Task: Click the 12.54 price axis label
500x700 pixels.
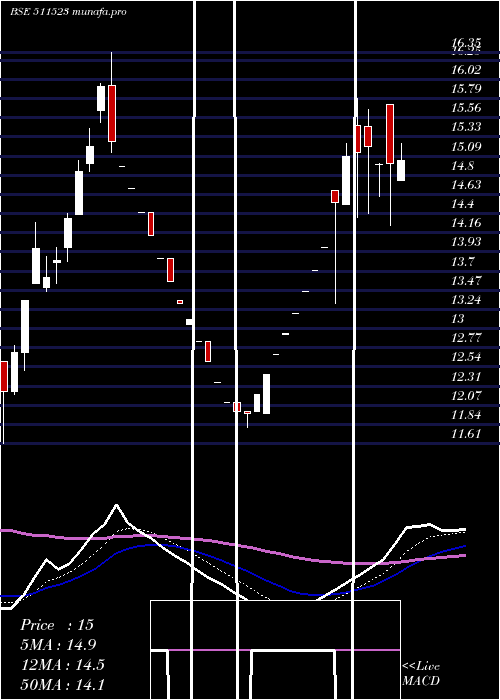Action: point(466,357)
